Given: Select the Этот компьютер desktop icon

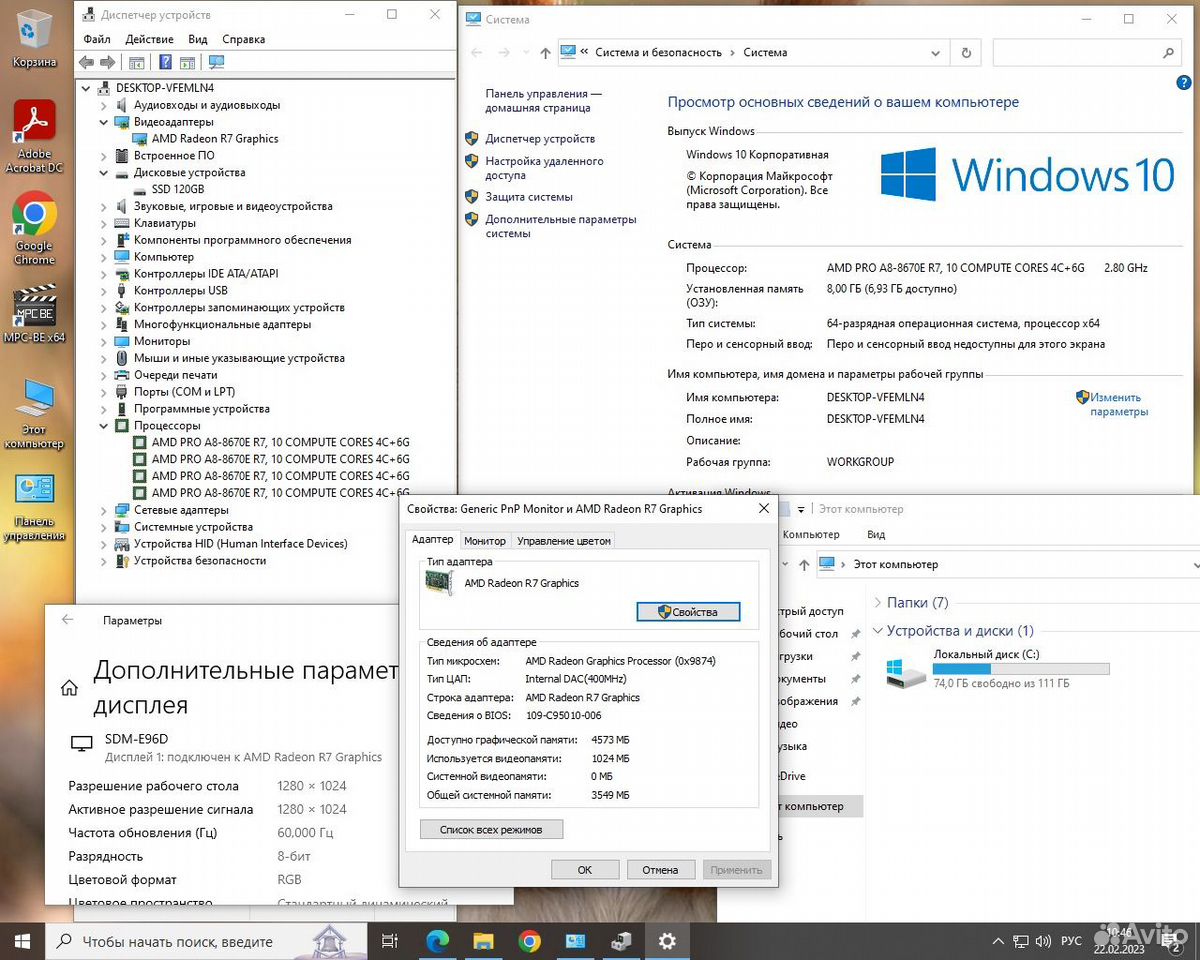Looking at the screenshot, I should tap(34, 414).
